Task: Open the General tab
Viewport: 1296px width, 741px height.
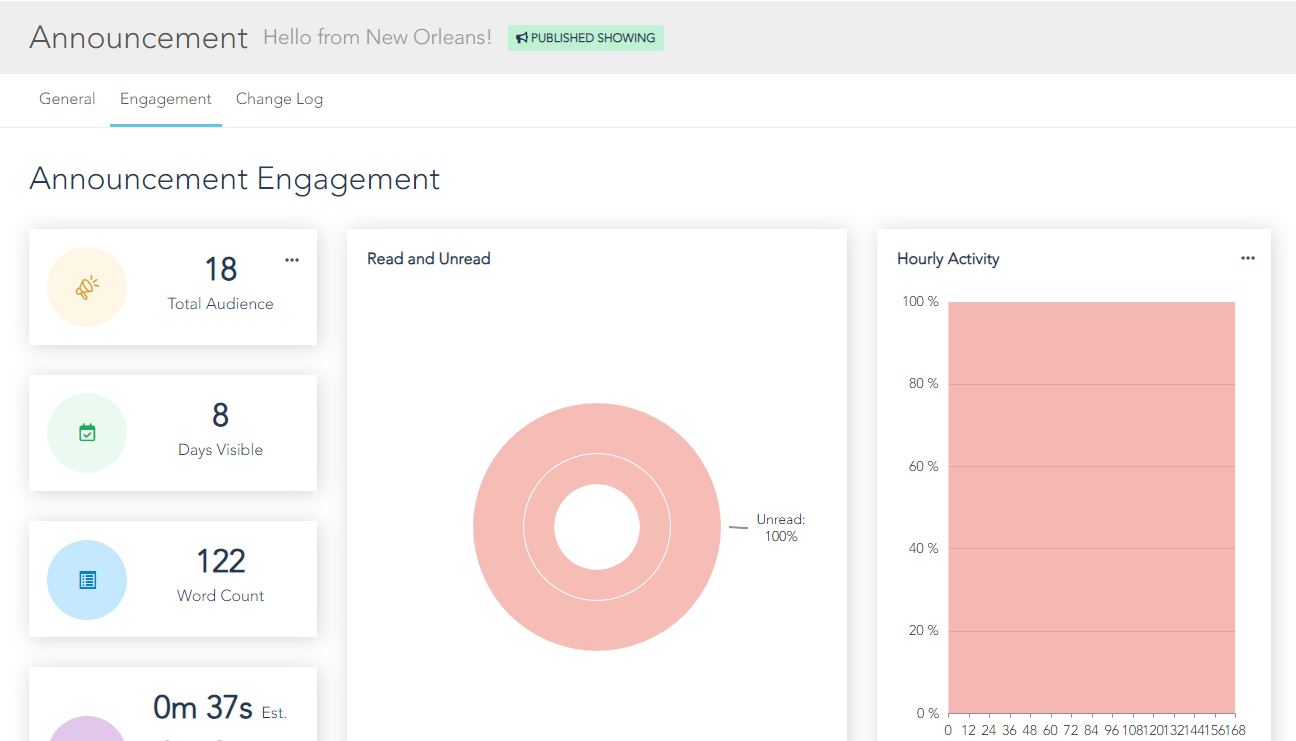Action: pos(67,99)
